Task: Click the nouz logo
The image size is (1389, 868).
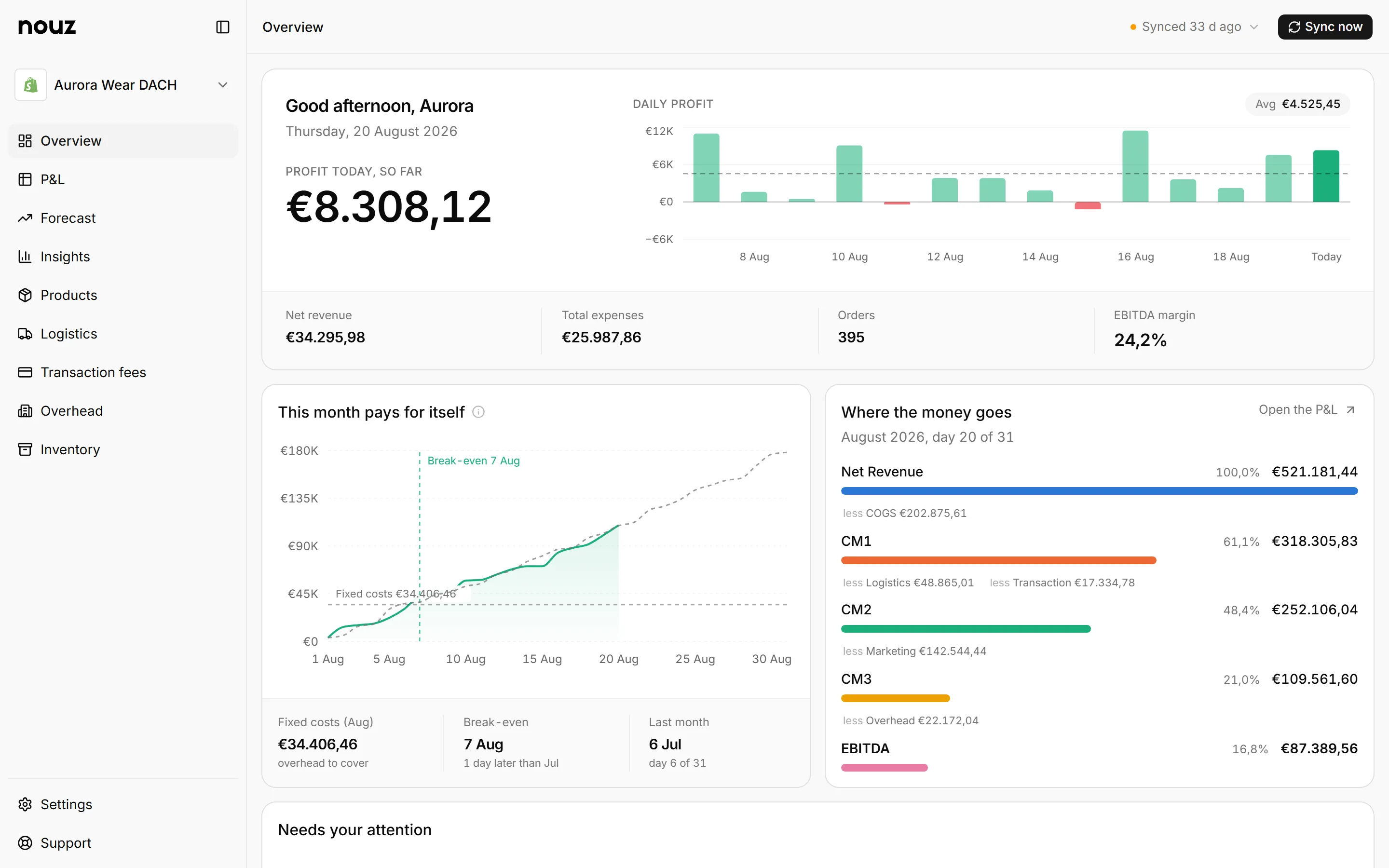Action: tap(47, 27)
